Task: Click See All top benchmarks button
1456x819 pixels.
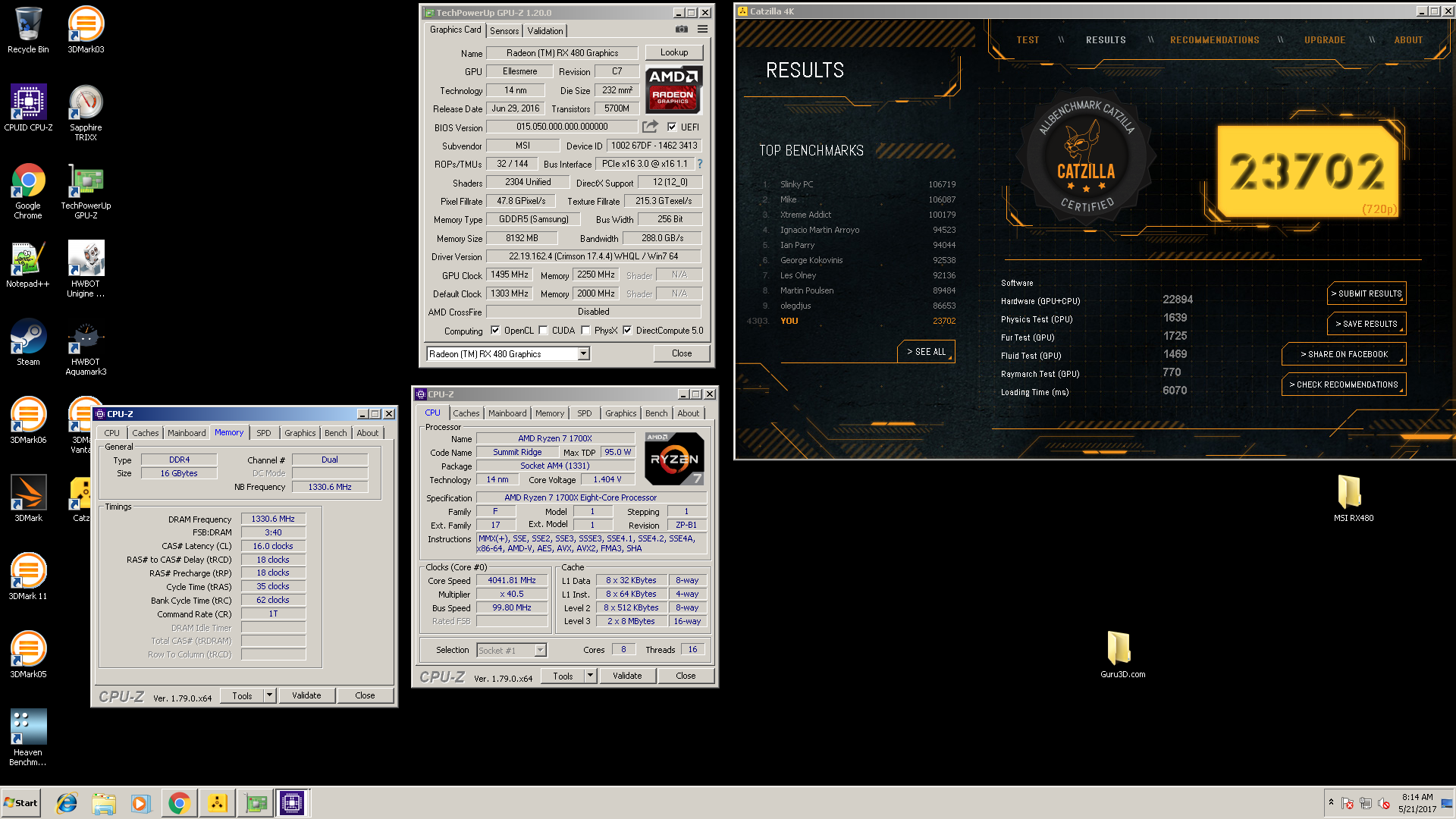Action: pyautogui.click(x=926, y=352)
